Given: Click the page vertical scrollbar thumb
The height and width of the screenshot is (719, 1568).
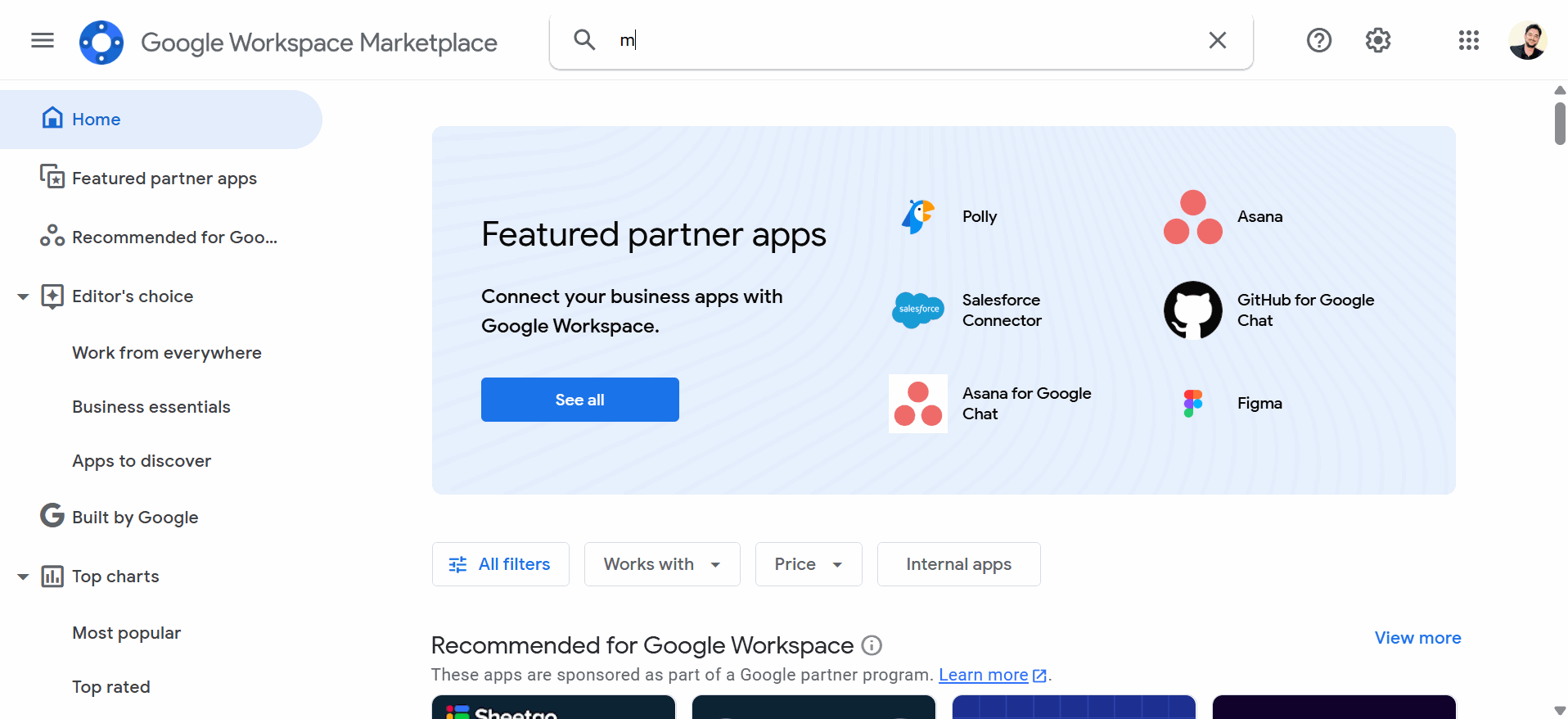Looking at the screenshot, I should pos(1560,123).
